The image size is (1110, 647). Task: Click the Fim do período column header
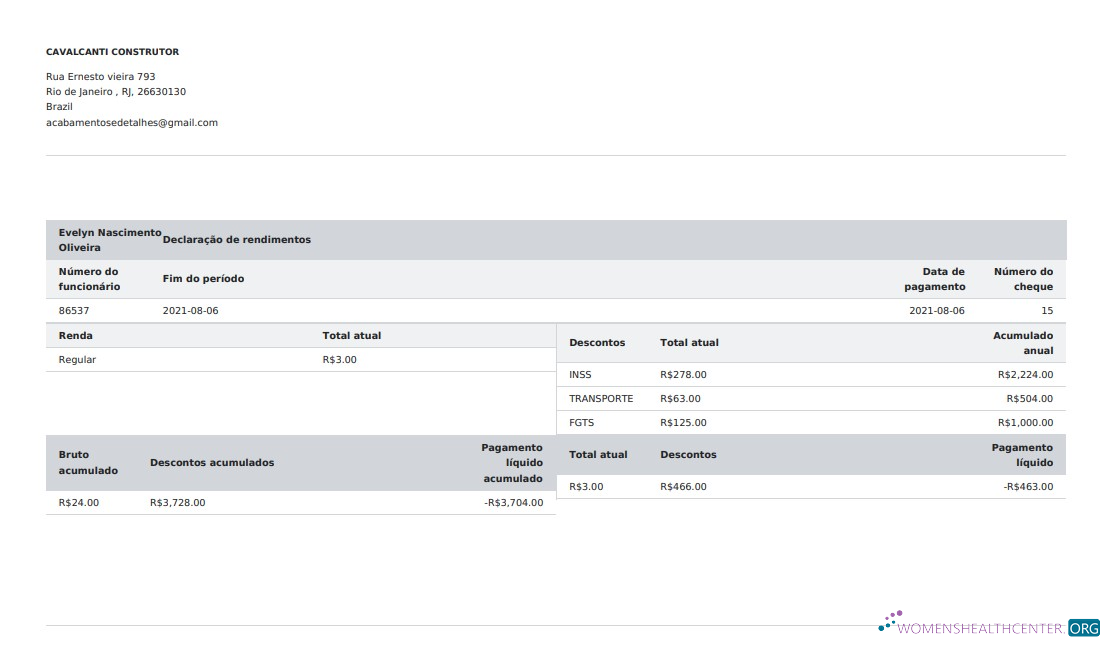click(203, 279)
